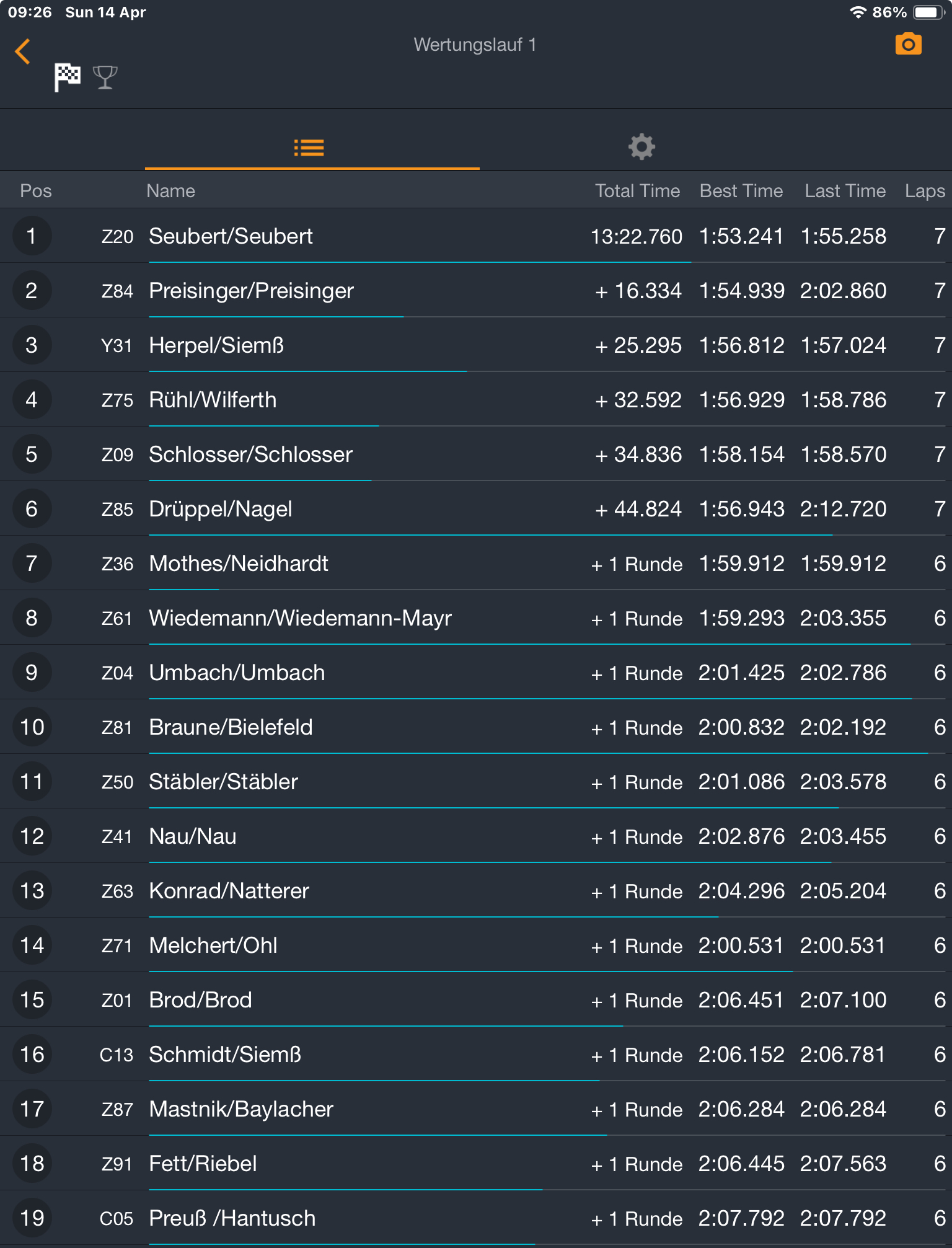Tap the progress bar under Drüppel/Nagel
952x1248 pixels.
(x=490, y=534)
